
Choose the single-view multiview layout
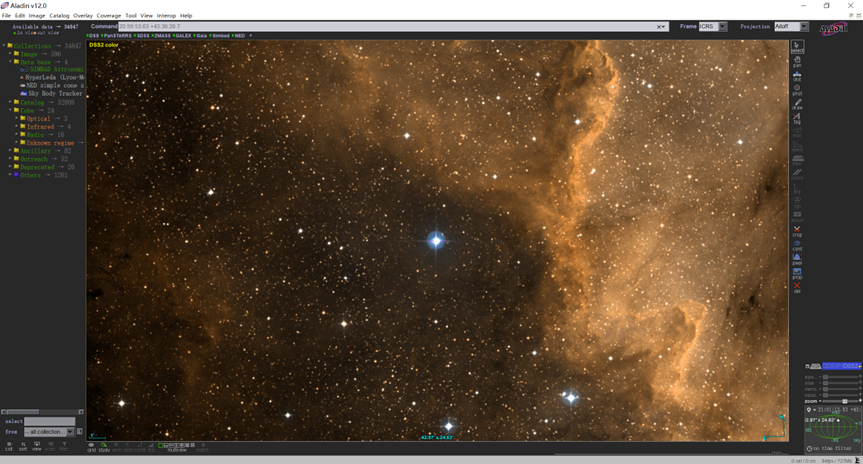click(x=160, y=445)
